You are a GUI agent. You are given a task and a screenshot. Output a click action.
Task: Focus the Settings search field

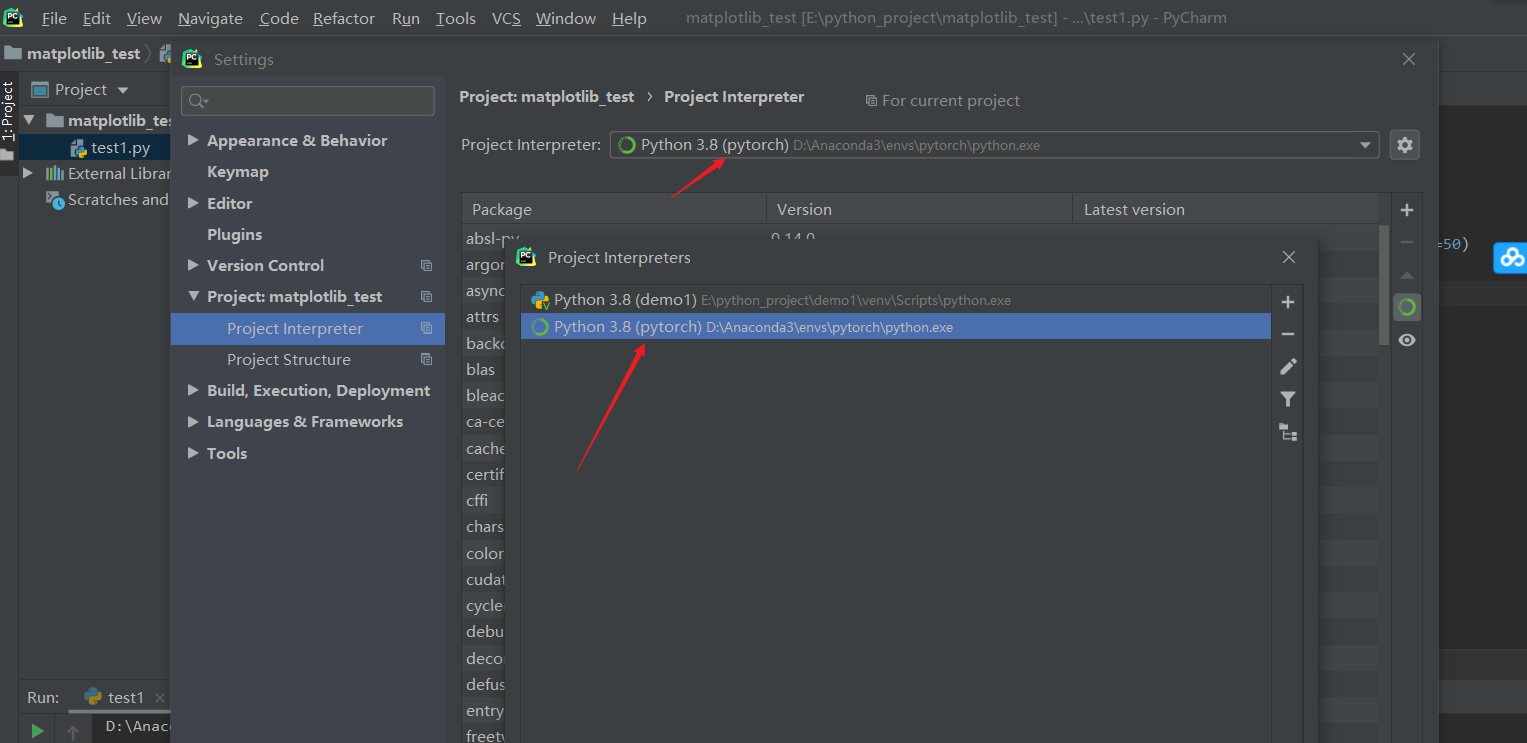tap(308, 100)
